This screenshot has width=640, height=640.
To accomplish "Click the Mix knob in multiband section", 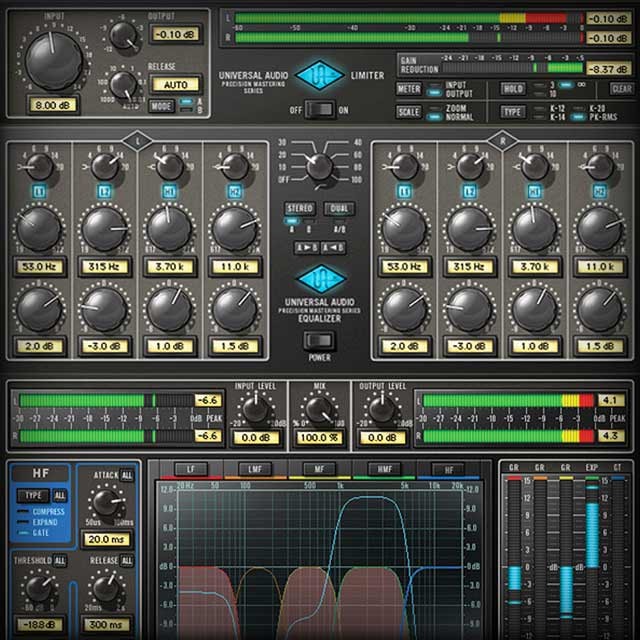I will (x=319, y=409).
